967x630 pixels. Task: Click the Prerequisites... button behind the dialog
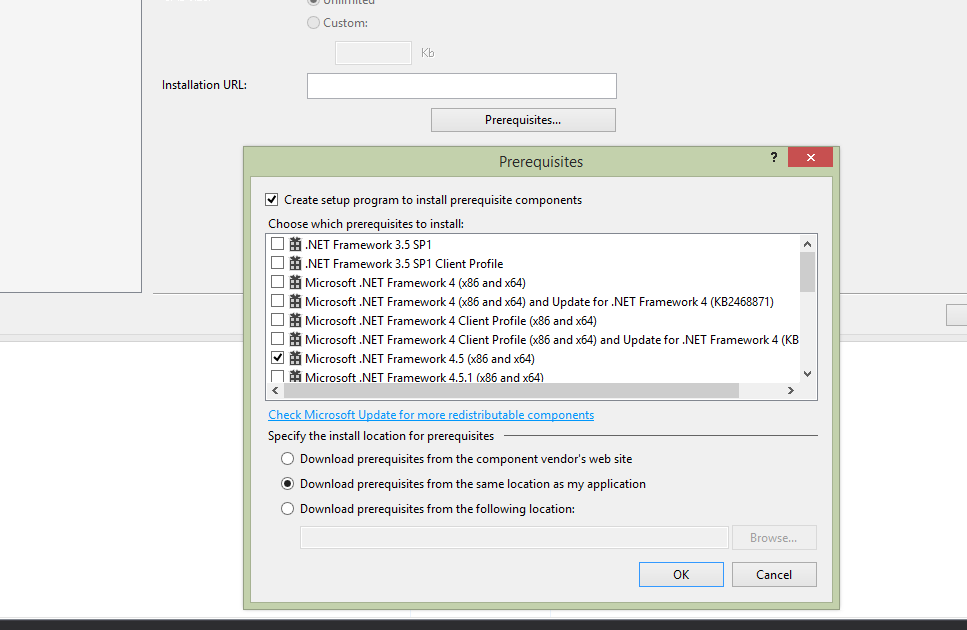coord(522,119)
